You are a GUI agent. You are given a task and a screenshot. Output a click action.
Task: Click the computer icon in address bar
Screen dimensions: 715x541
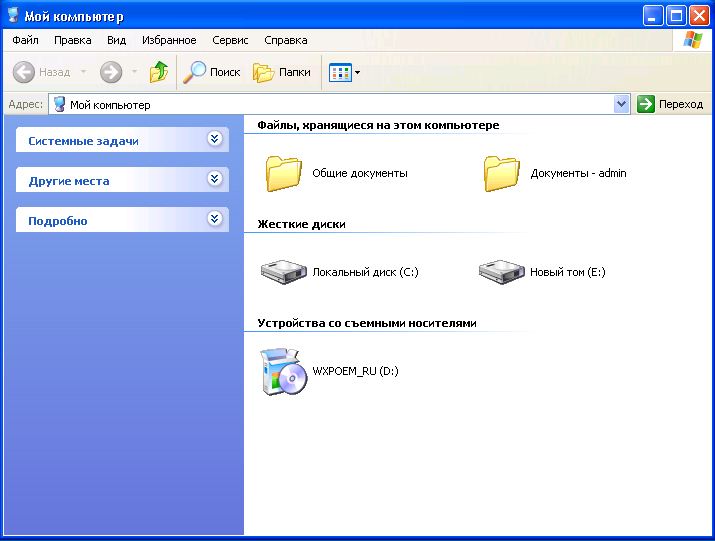coord(59,104)
